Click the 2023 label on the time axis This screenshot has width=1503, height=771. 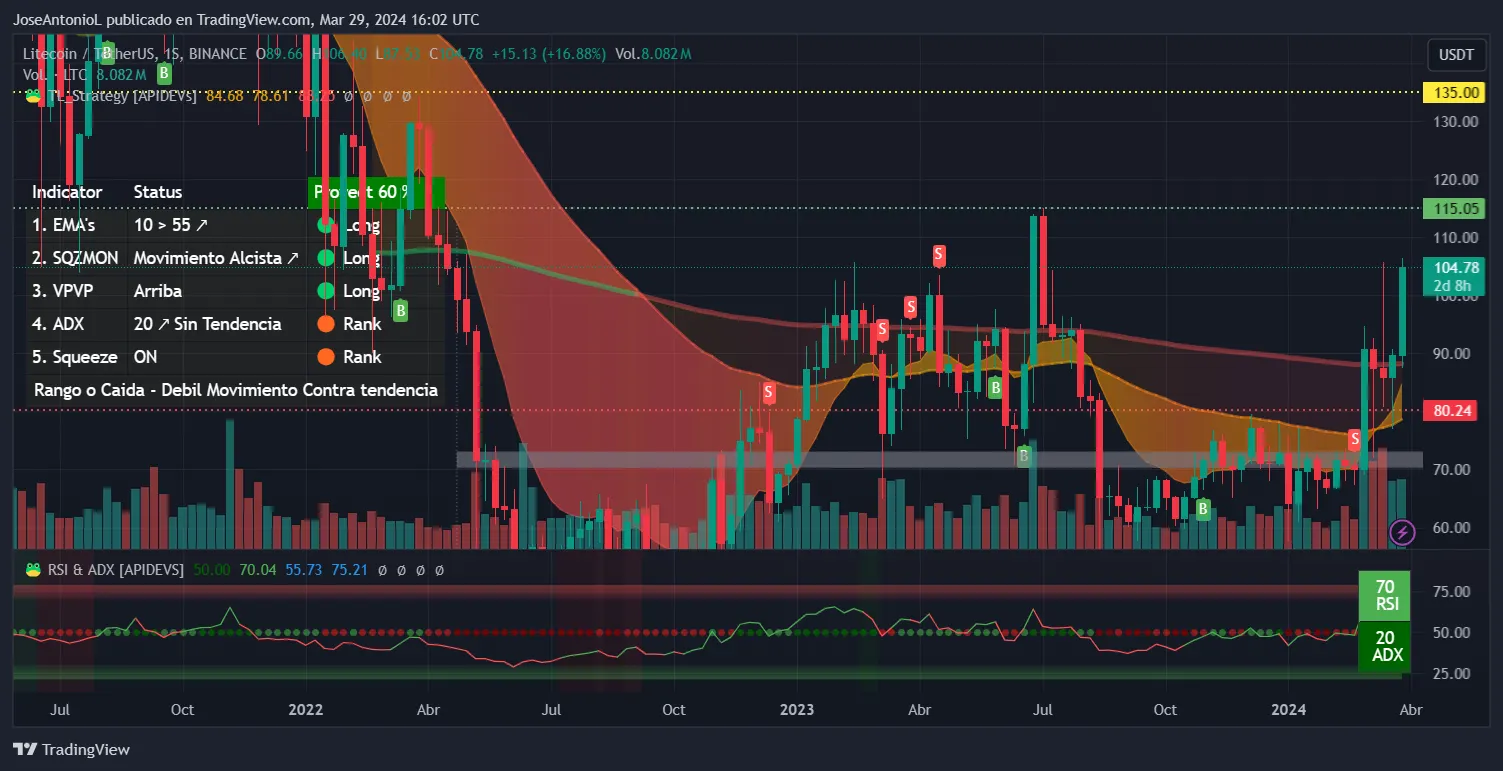pos(796,710)
